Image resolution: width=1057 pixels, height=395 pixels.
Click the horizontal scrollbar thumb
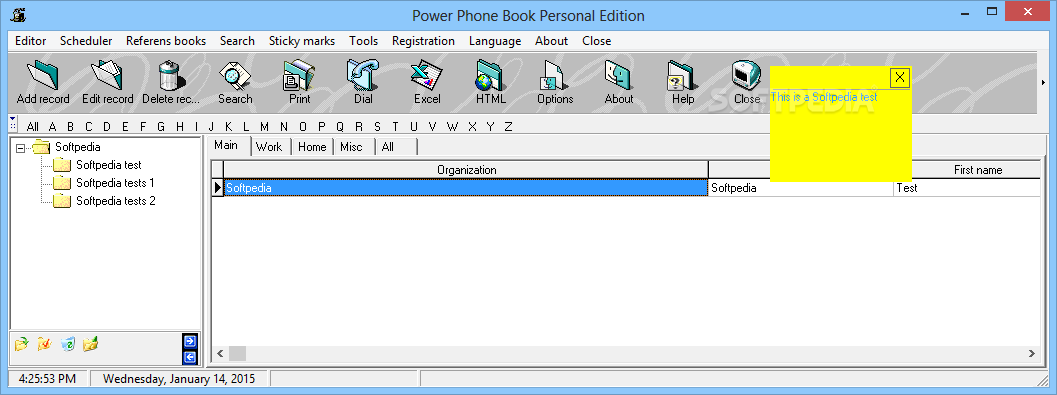pyautogui.click(x=237, y=353)
